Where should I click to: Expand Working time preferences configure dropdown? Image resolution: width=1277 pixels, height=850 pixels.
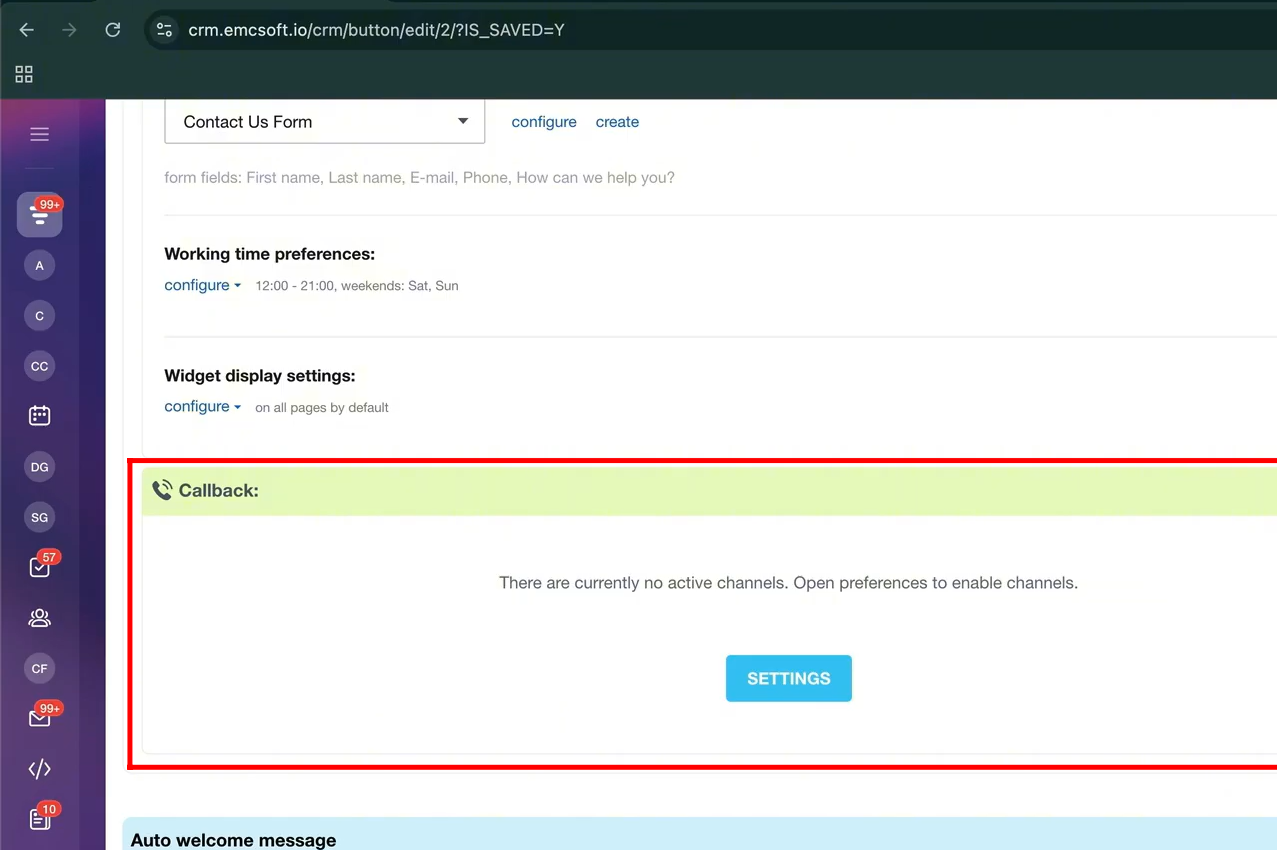[202, 285]
